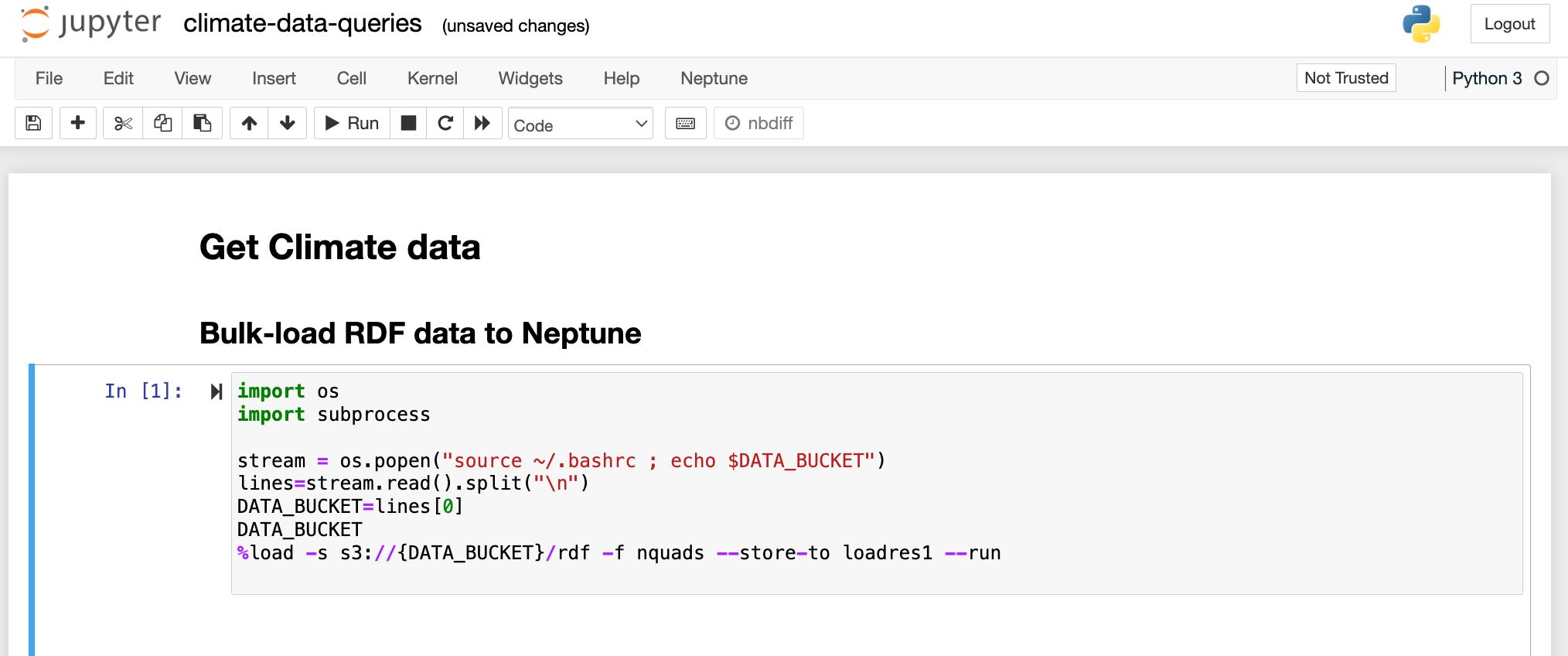Viewport: 1568px width, 656px height.
Task: Rename notebook by clicking climate-data-queries title
Action: (x=302, y=24)
